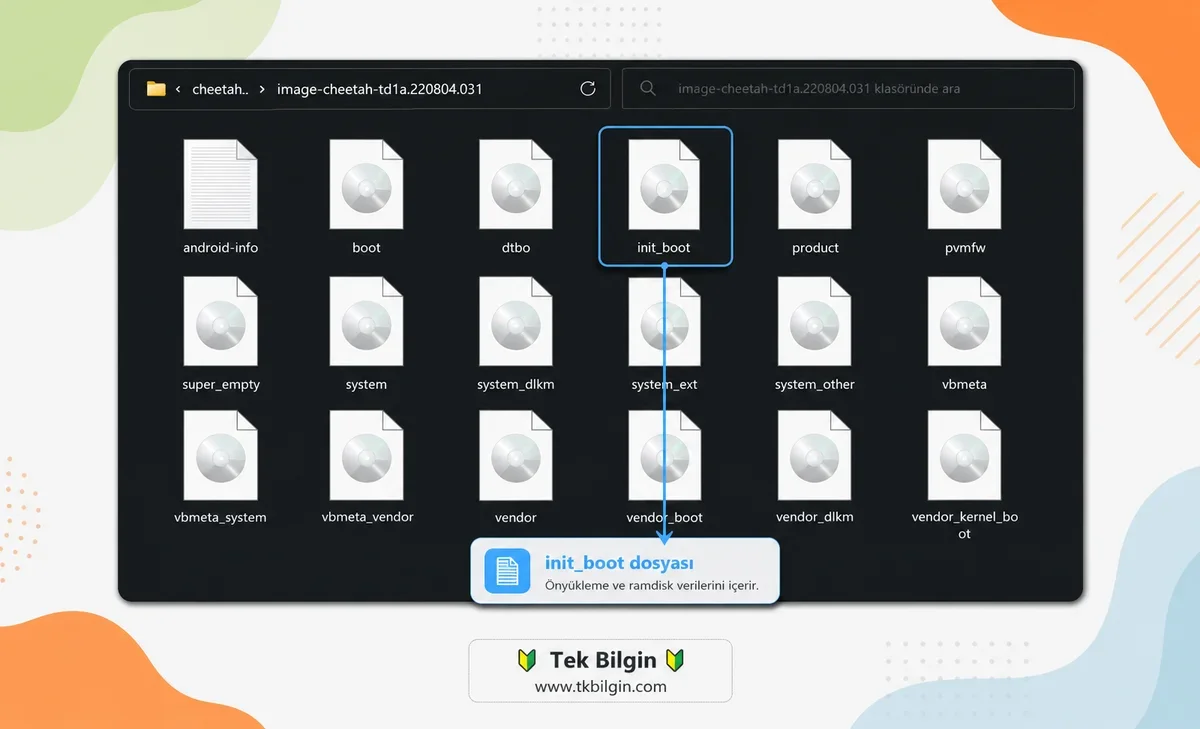Select the system_dlkm image file icon

(x=516, y=322)
